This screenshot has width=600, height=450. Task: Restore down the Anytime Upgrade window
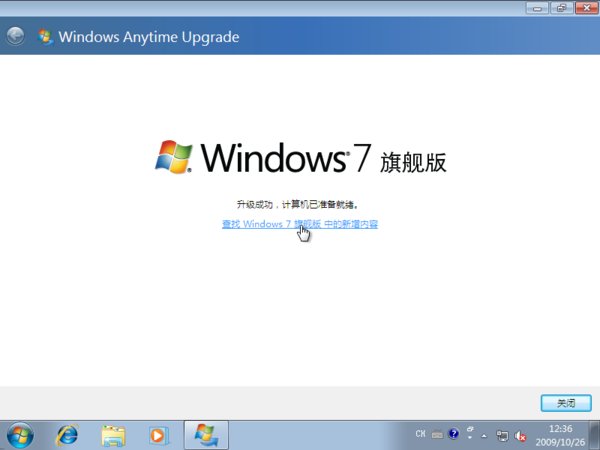click(x=561, y=8)
